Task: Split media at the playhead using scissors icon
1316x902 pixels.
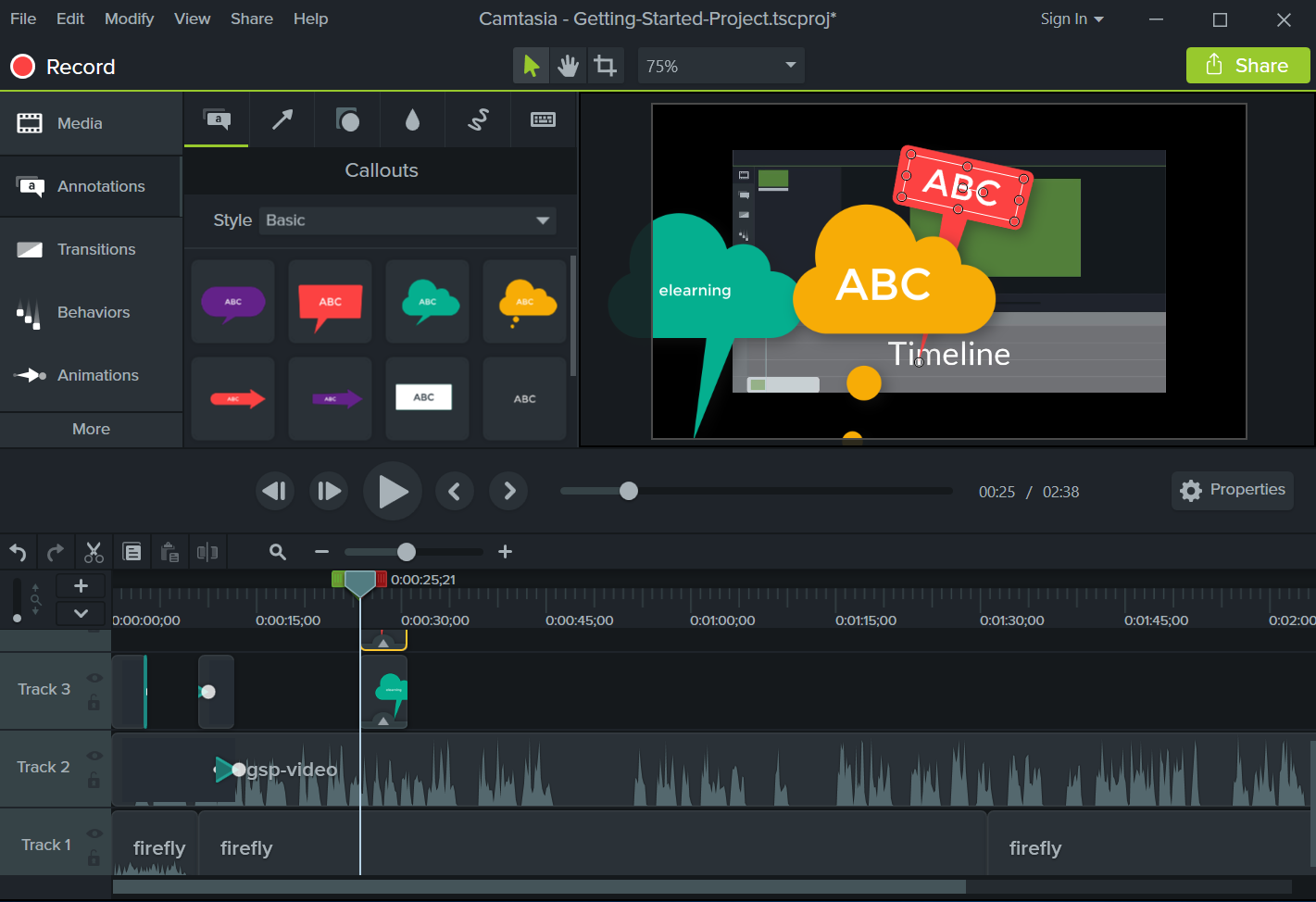Action: click(x=93, y=551)
